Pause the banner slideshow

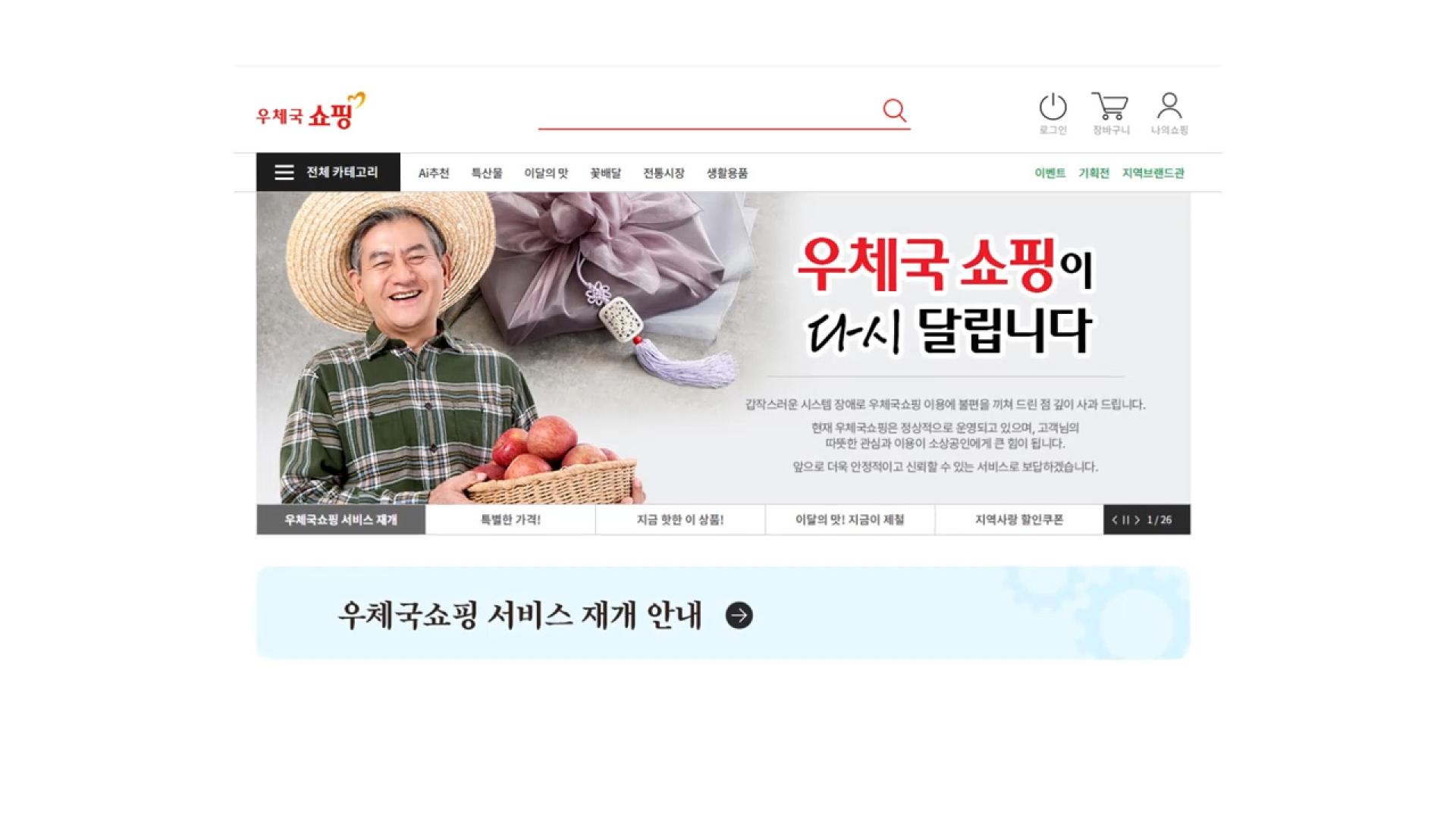(x=1126, y=519)
